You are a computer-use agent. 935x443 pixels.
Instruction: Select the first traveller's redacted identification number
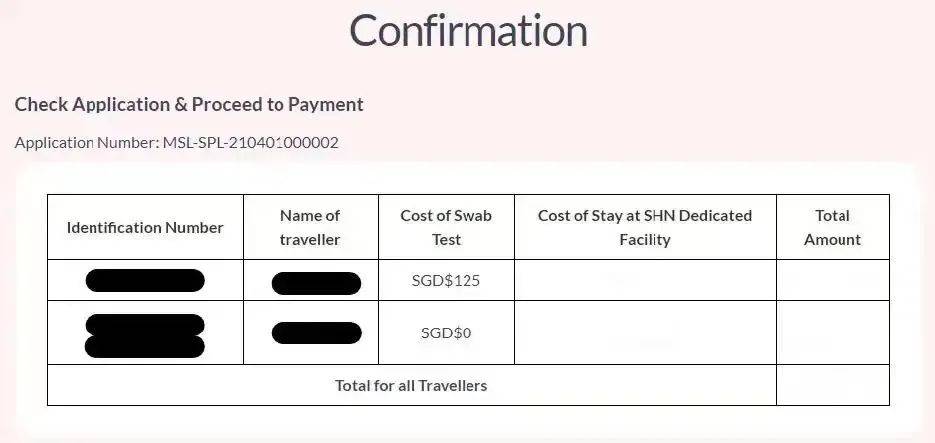(145, 280)
